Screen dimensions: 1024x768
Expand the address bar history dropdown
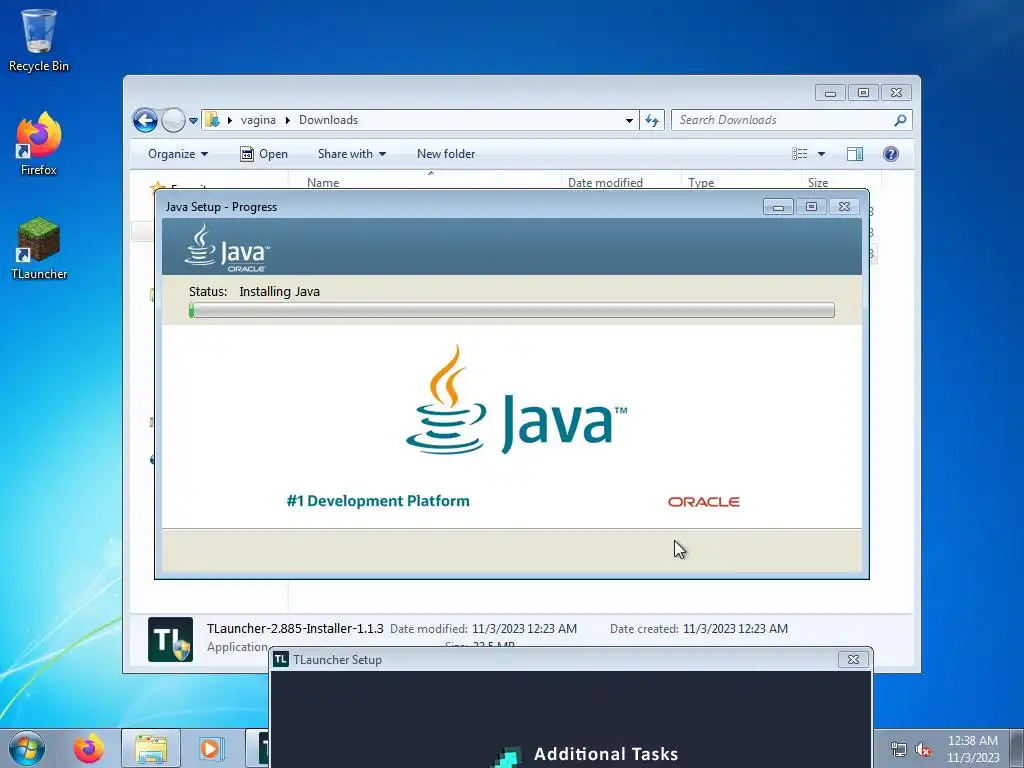coord(629,120)
